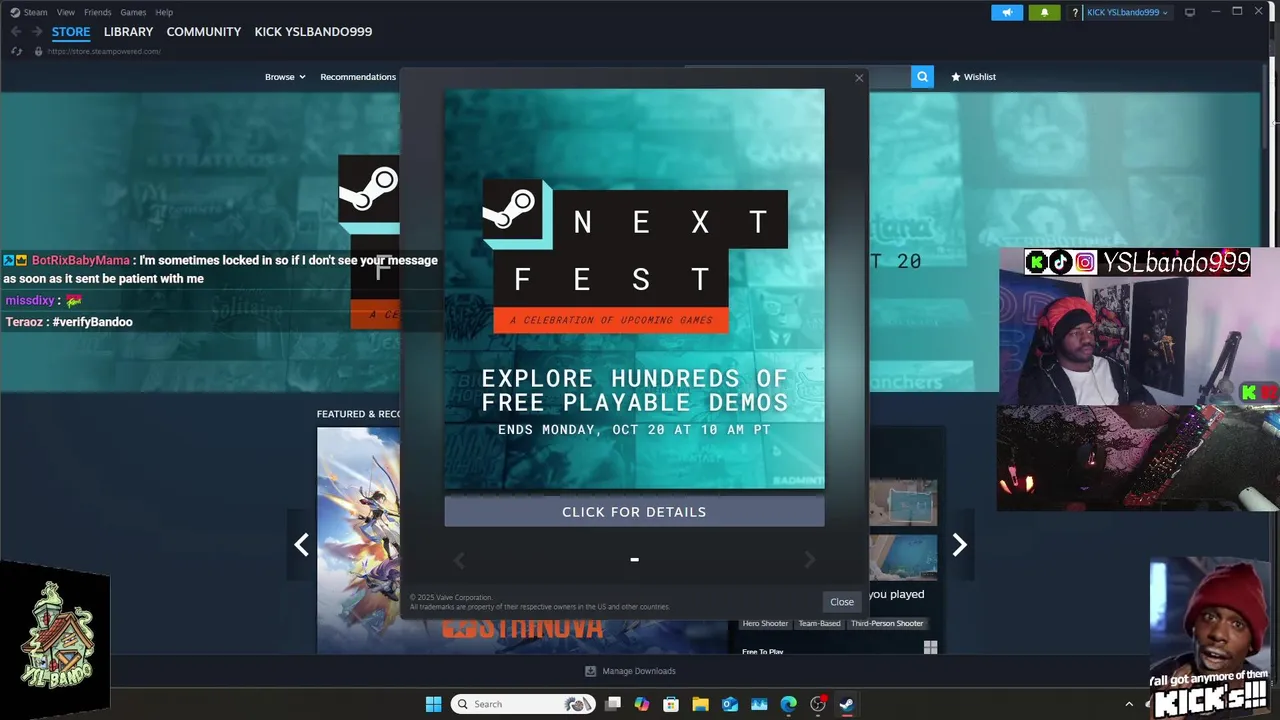Screen dimensions: 1280x720
Task: Open File Explorer from taskbar
Action: point(700,704)
